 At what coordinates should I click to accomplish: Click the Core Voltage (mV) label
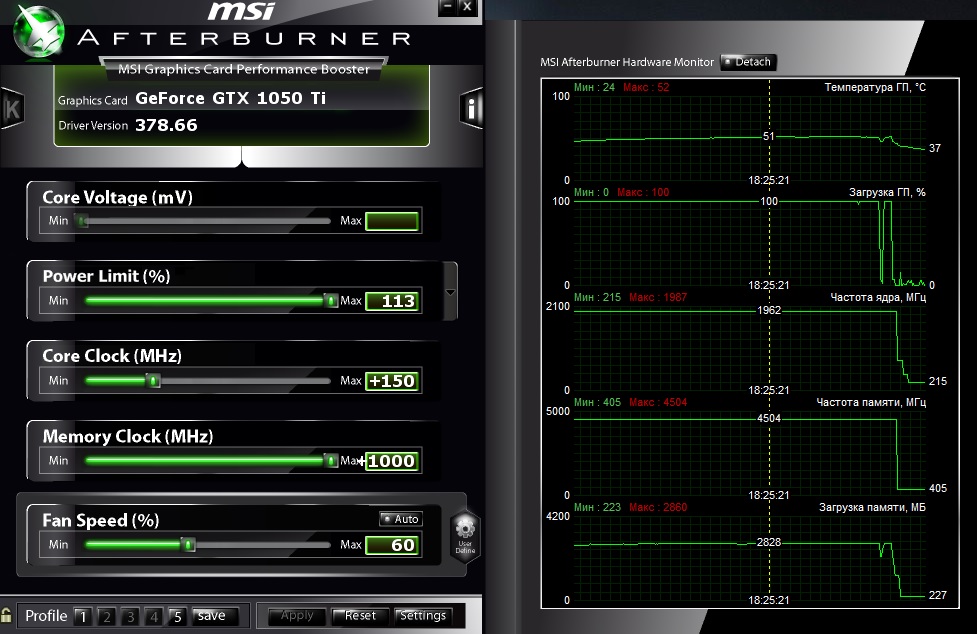118,197
